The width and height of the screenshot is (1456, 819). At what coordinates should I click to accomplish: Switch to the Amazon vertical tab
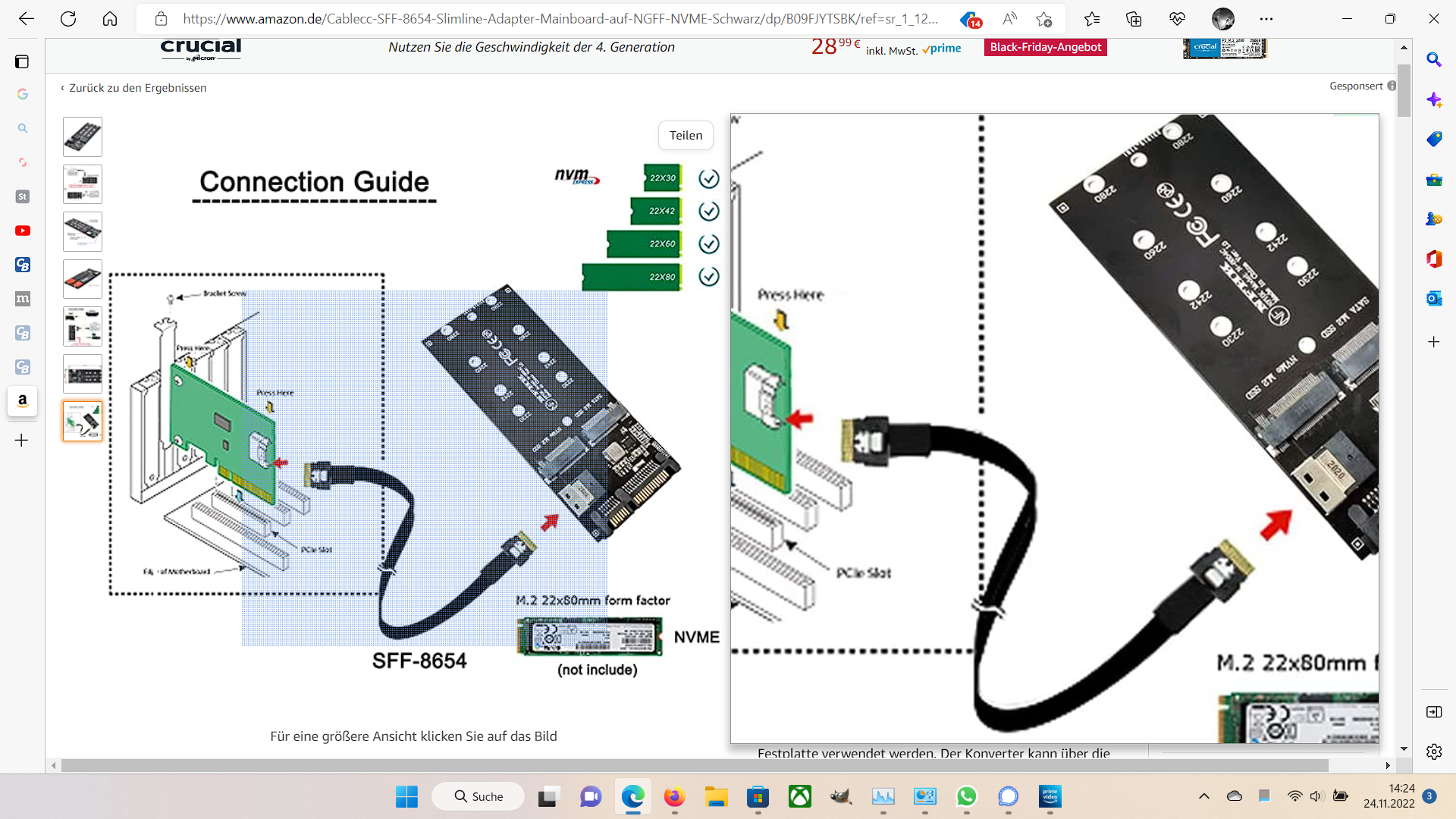[x=23, y=400]
